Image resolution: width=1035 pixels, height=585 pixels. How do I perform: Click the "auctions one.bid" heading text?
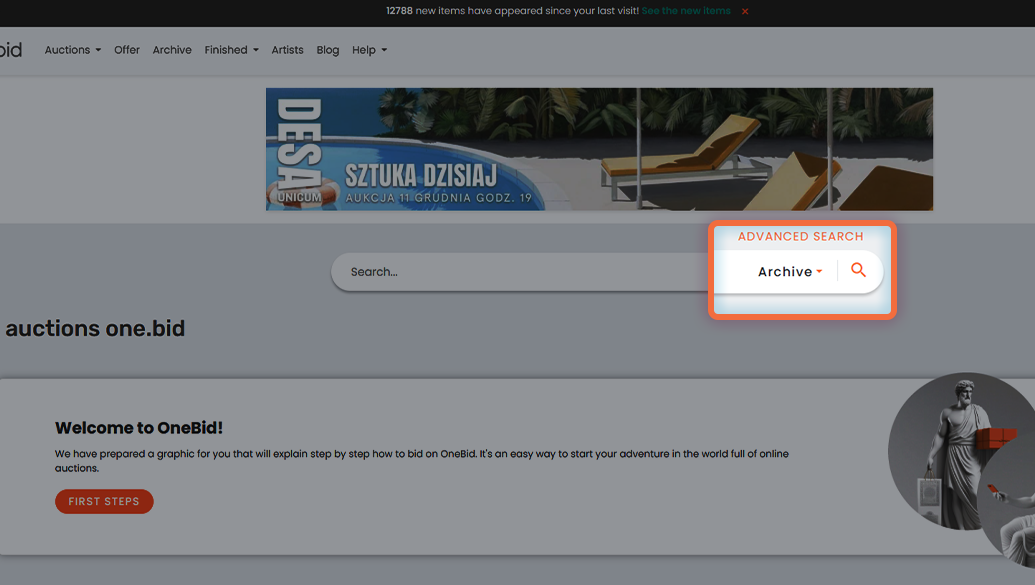(95, 329)
